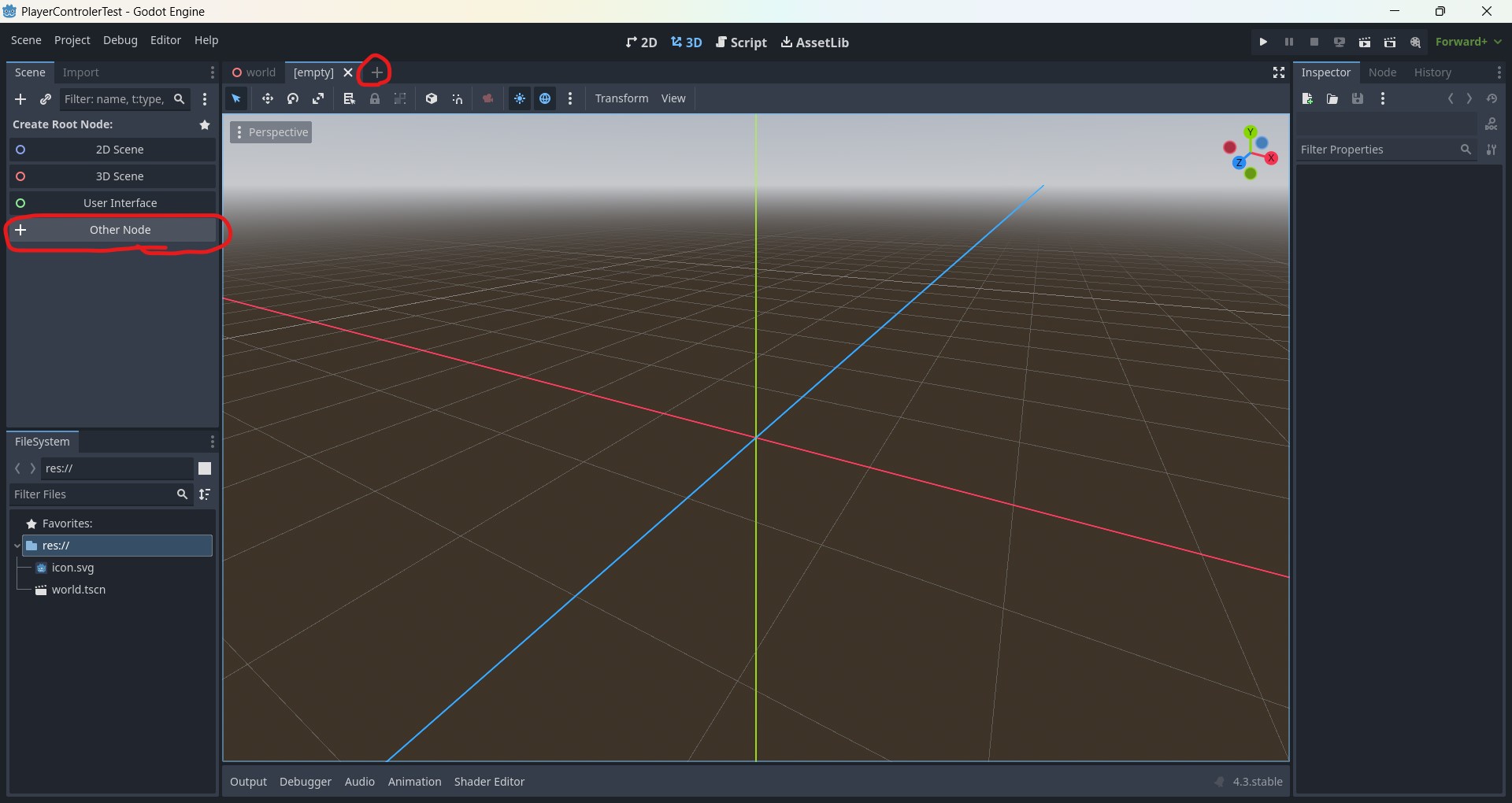Enable preview sunlight in the viewport
Viewport: 1512px width, 803px height.
(x=520, y=98)
